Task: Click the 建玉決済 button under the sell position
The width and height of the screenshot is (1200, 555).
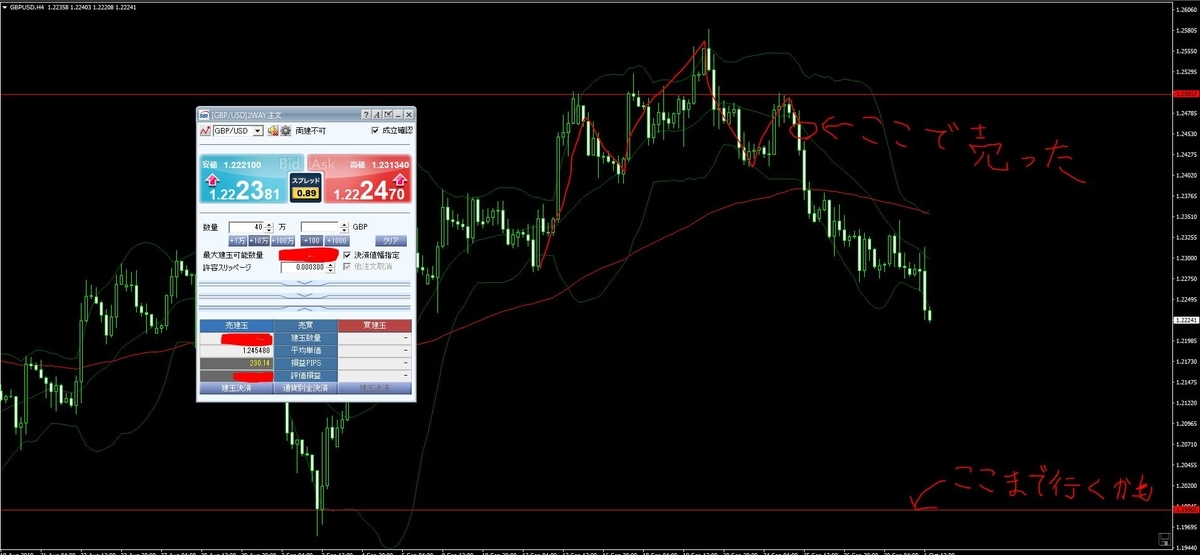Action: (236, 388)
